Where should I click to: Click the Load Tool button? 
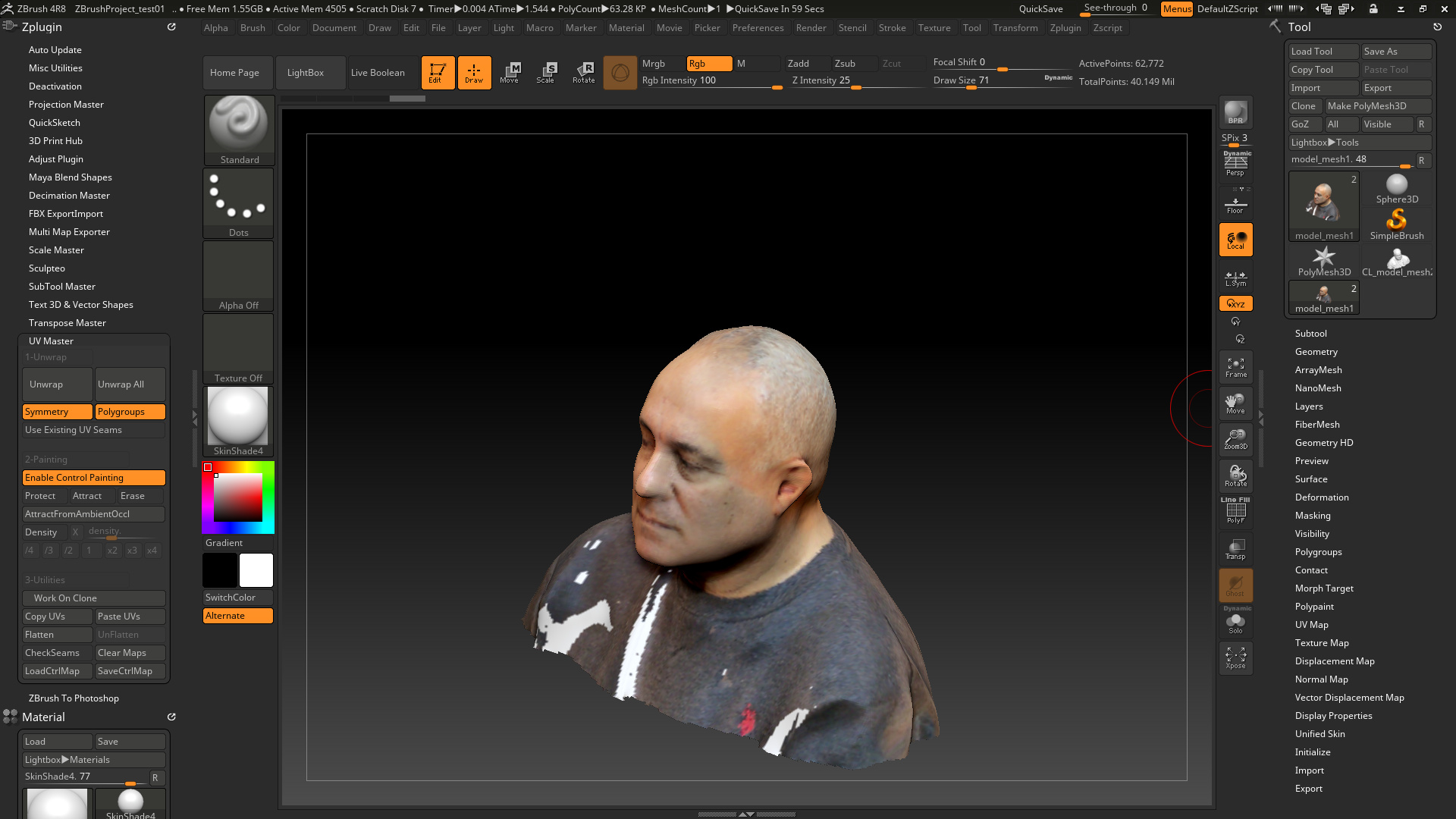click(x=1324, y=52)
